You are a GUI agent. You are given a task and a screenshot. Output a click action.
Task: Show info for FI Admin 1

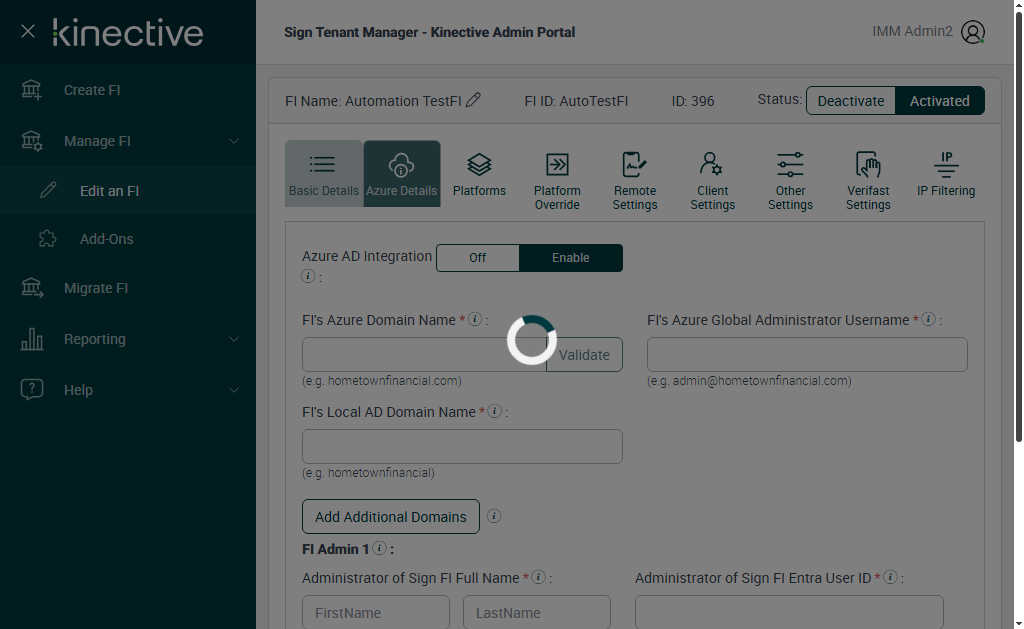click(379, 548)
